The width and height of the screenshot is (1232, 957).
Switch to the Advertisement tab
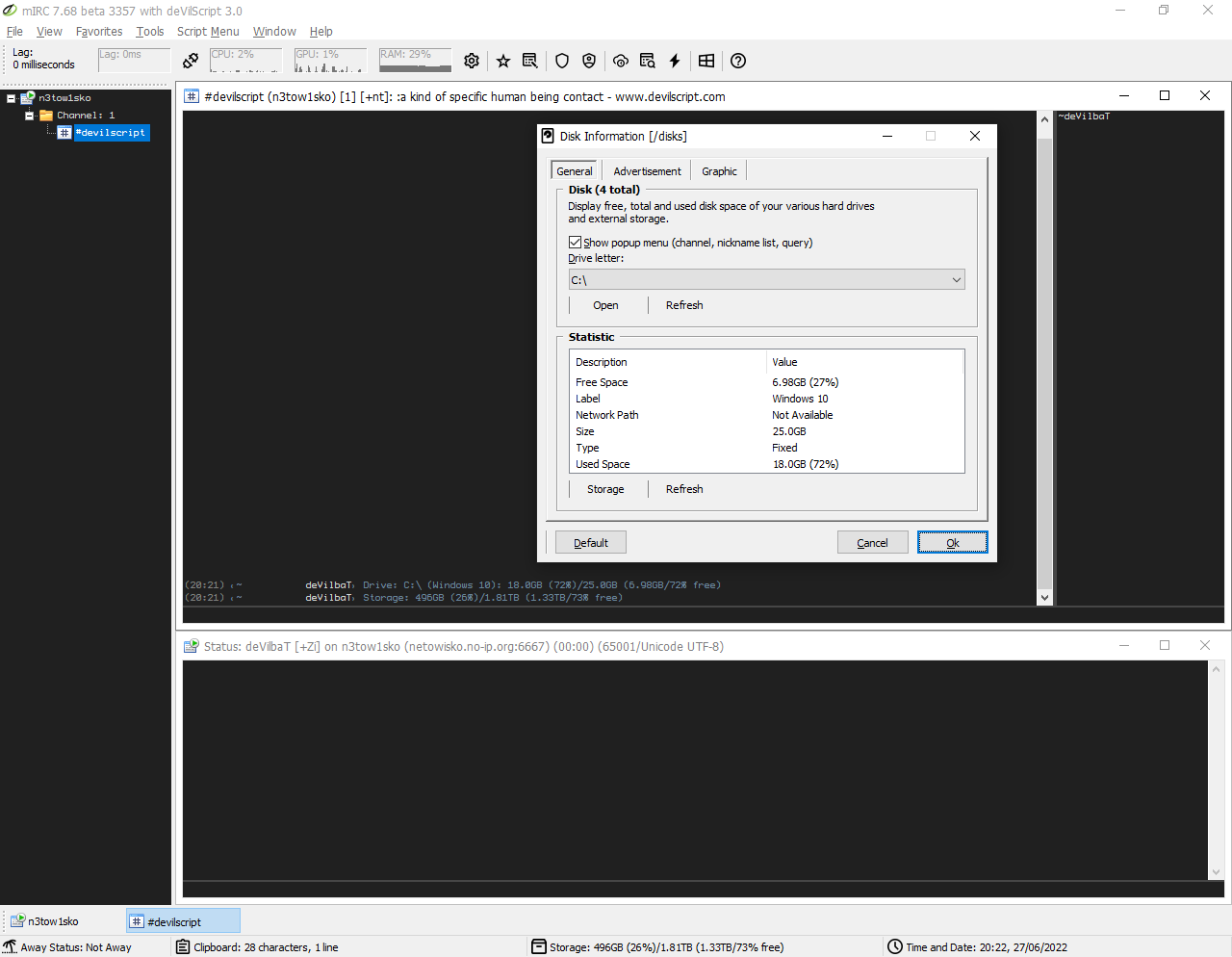click(x=647, y=171)
